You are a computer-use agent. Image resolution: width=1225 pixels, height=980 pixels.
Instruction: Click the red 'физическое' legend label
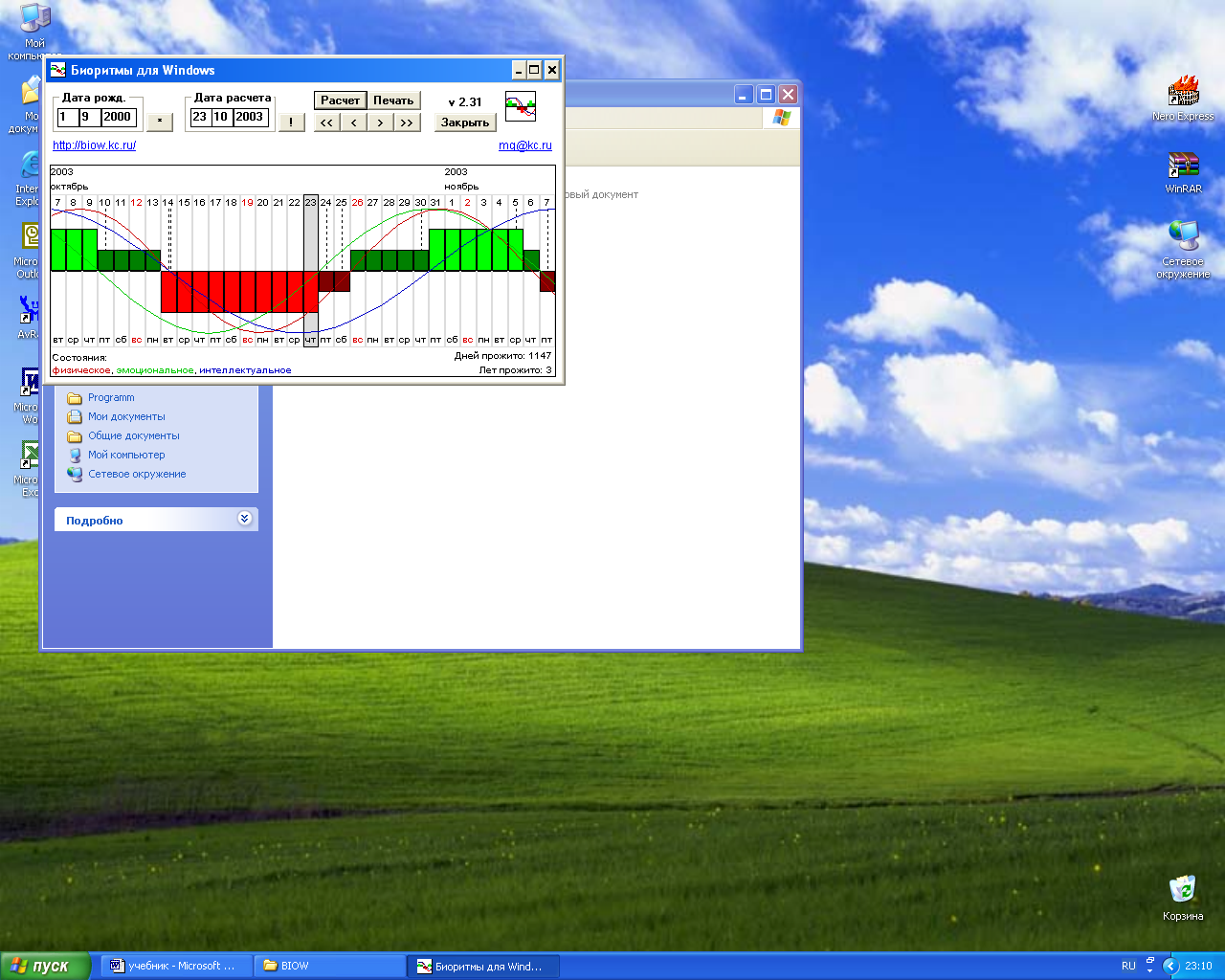click(x=82, y=370)
